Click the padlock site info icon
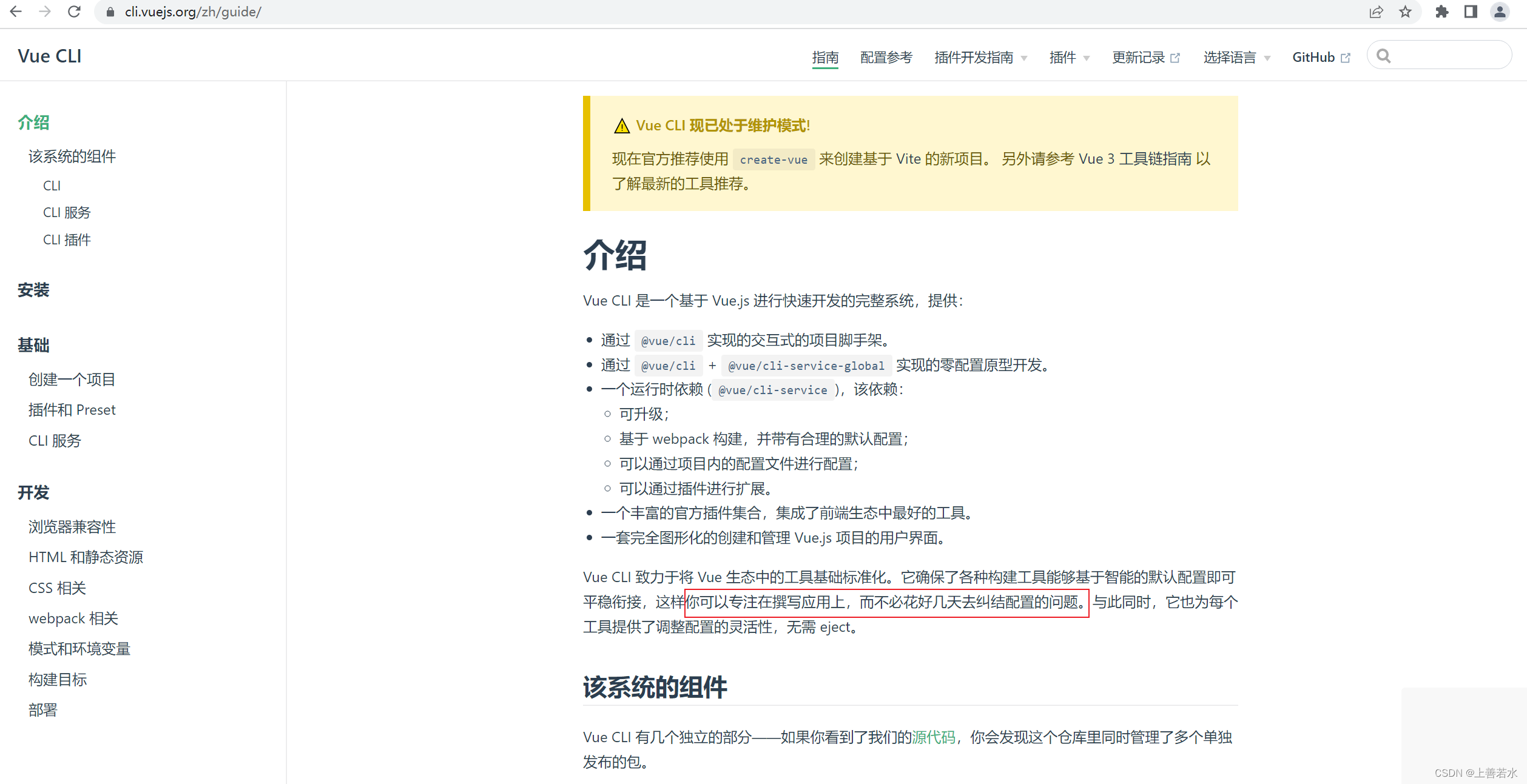The image size is (1527, 784). point(110,12)
